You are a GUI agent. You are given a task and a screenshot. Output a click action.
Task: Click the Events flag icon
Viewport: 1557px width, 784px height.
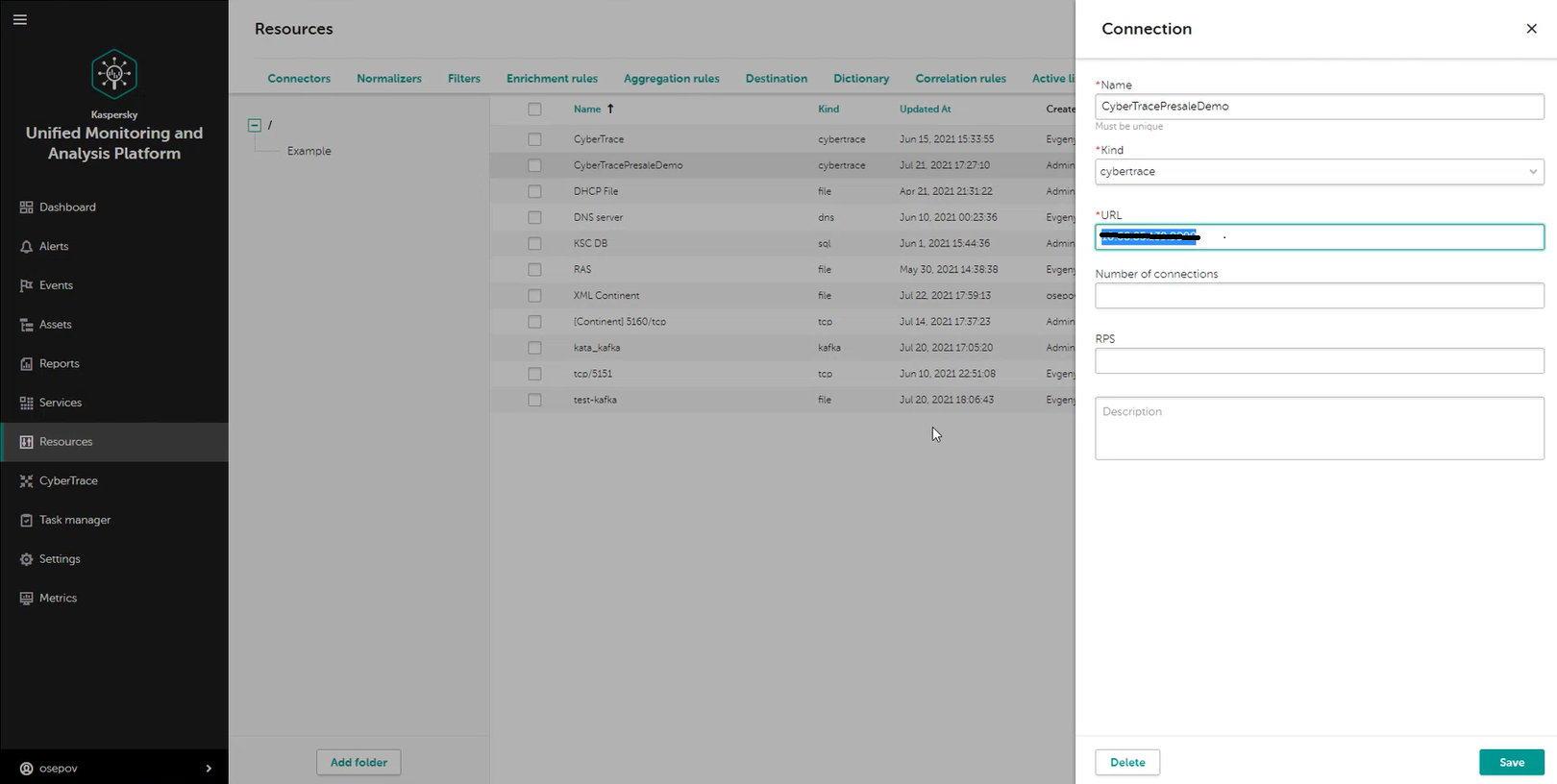26,285
